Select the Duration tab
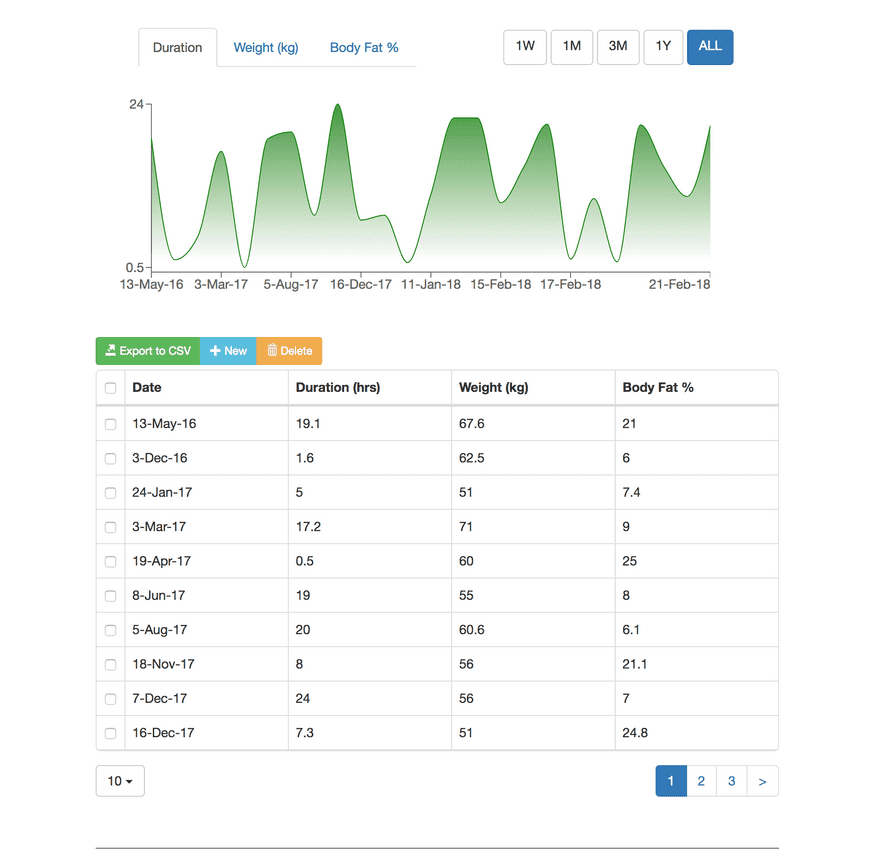This screenshot has height=866, width=870. [178, 48]
